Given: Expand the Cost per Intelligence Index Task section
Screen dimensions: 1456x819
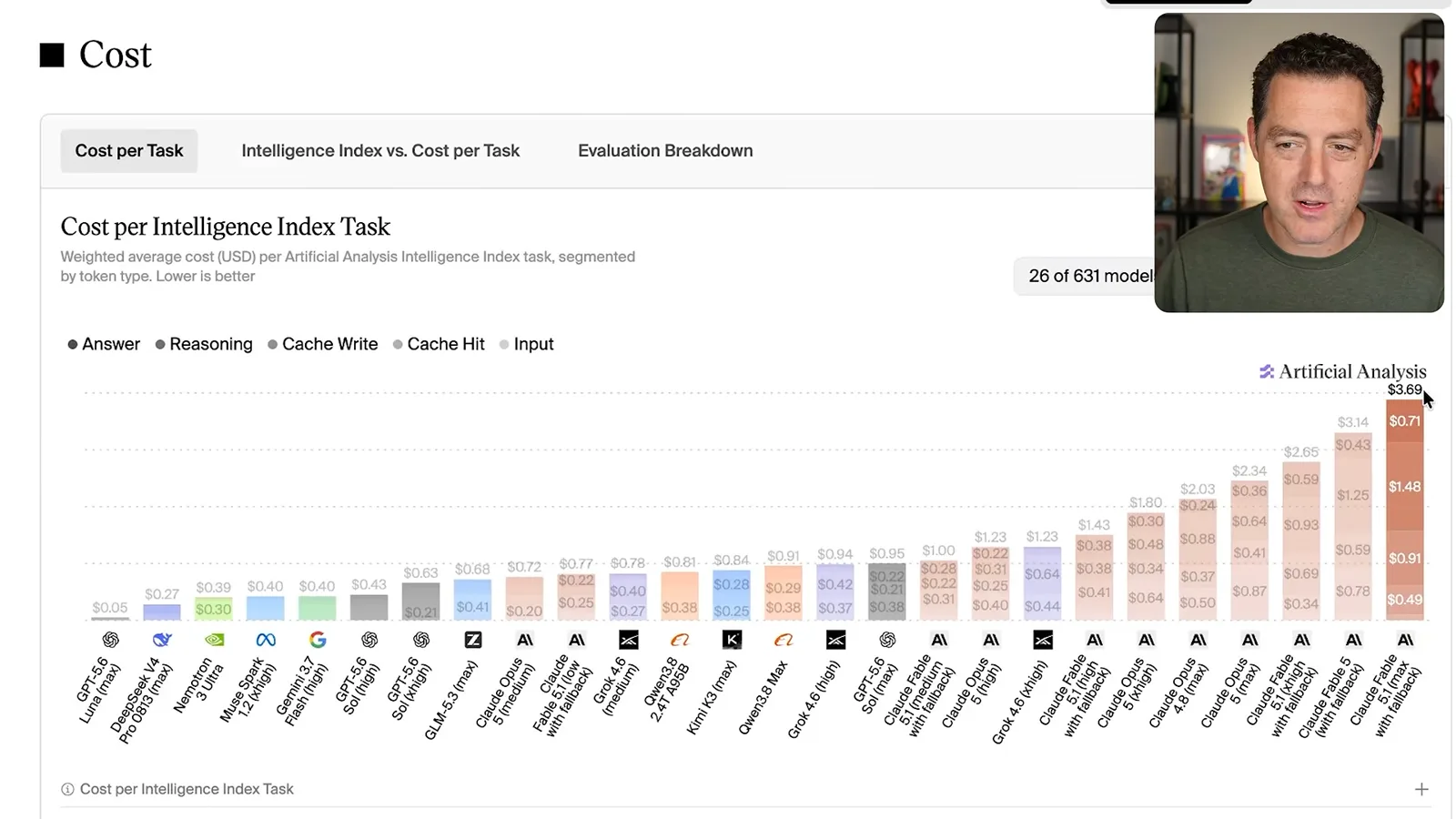Looking at the screenshot, I should point(1421,789).
